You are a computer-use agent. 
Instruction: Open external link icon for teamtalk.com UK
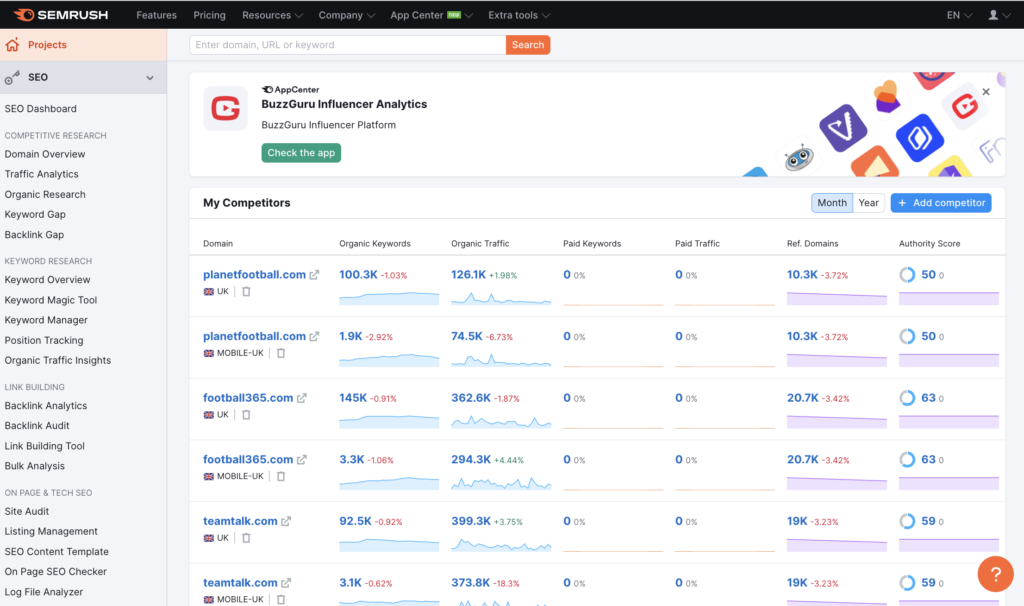pyautogui.click(x=286, y=521)
